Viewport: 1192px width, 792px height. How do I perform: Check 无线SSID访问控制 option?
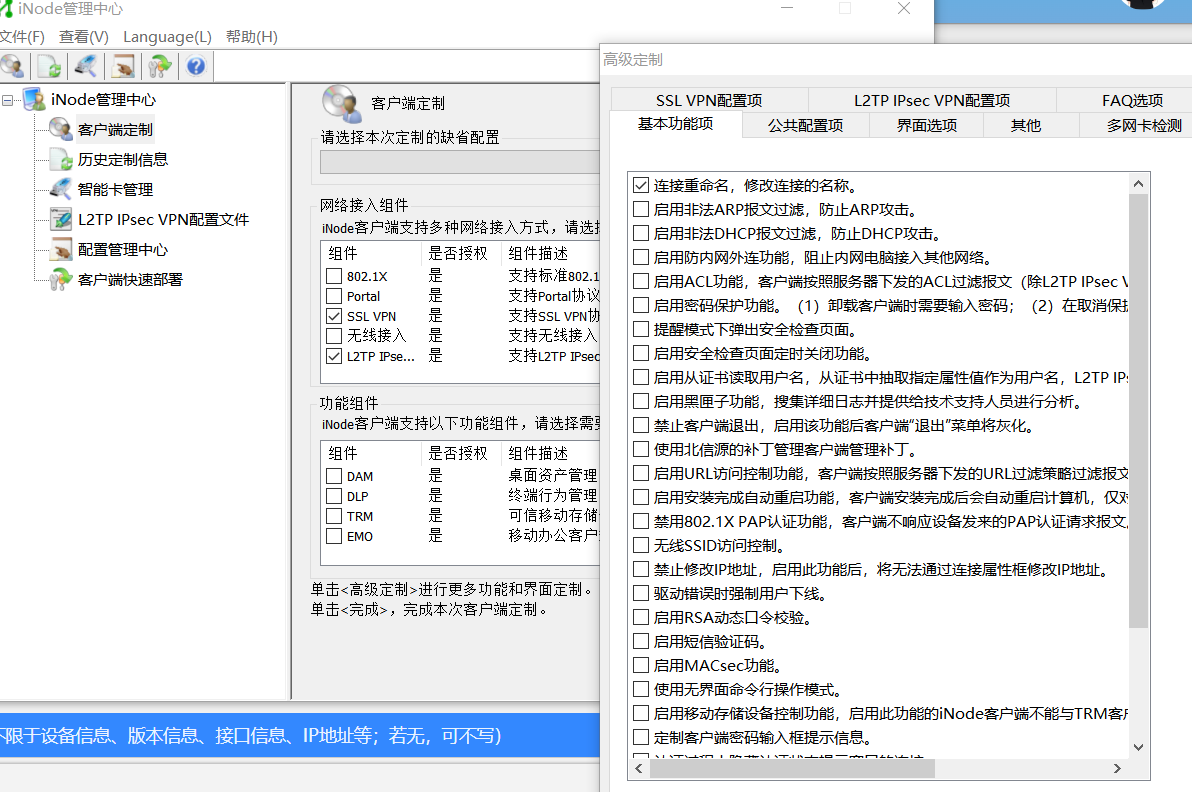point(641,545)
